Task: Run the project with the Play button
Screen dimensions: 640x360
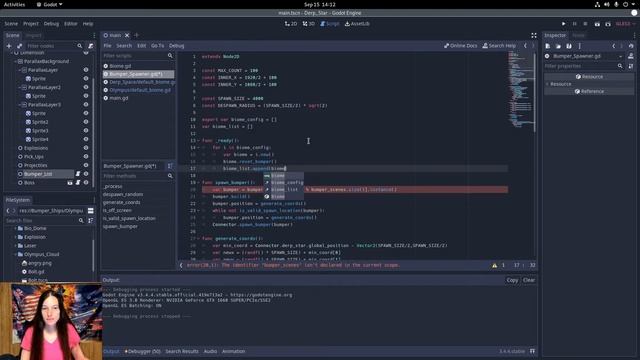Action: coord(563,24)
